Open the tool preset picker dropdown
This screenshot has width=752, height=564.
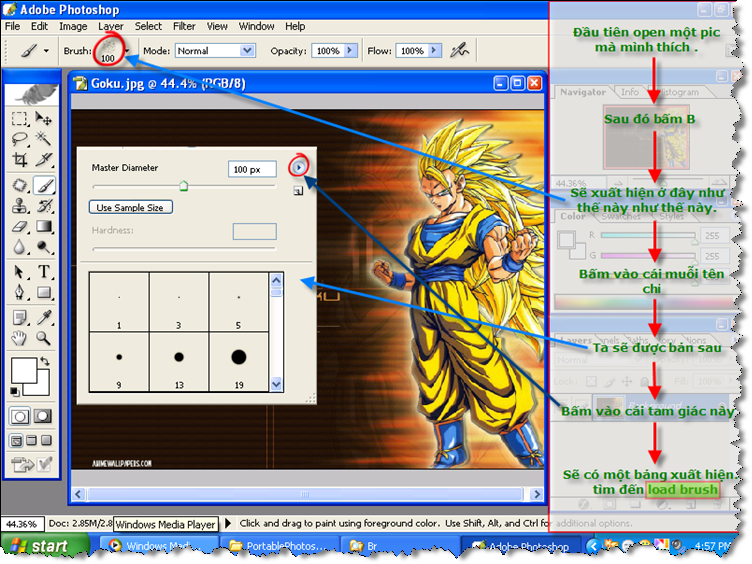(46, 50)
